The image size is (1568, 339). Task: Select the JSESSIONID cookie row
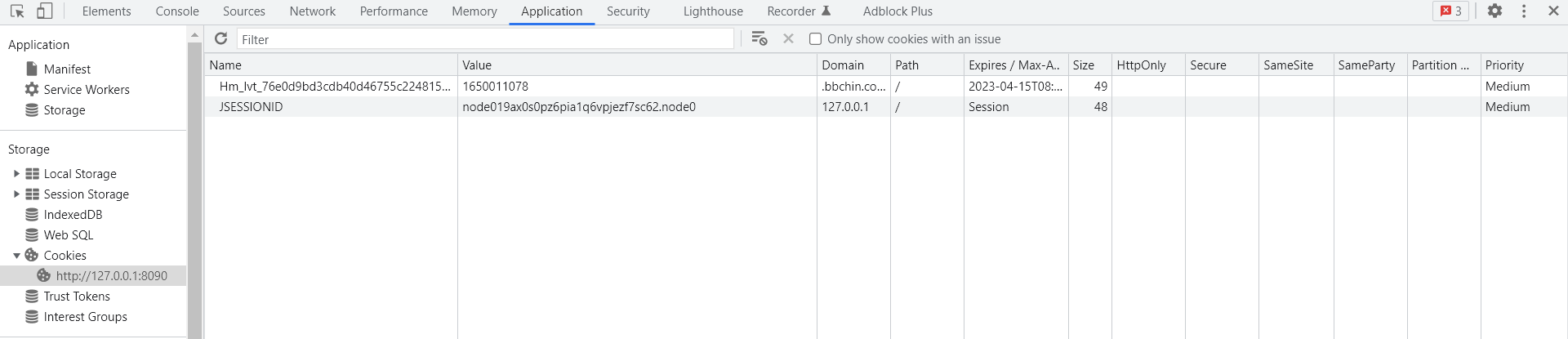251,107
